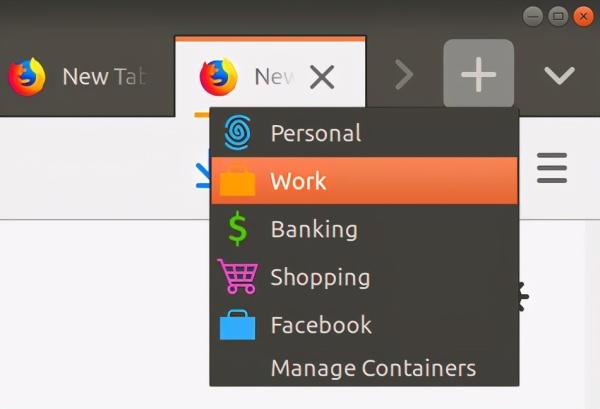Choose the highlighted Work menu entry label

298,182
